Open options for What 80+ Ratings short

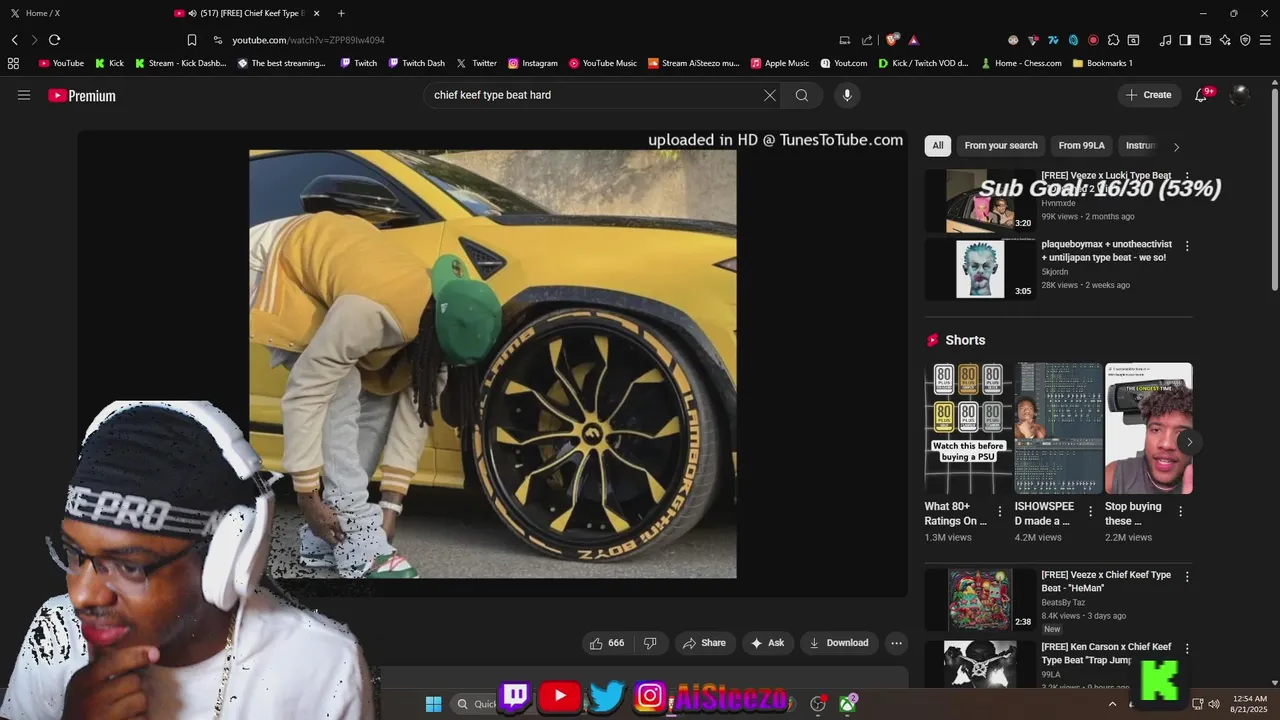click(1000, 511)
